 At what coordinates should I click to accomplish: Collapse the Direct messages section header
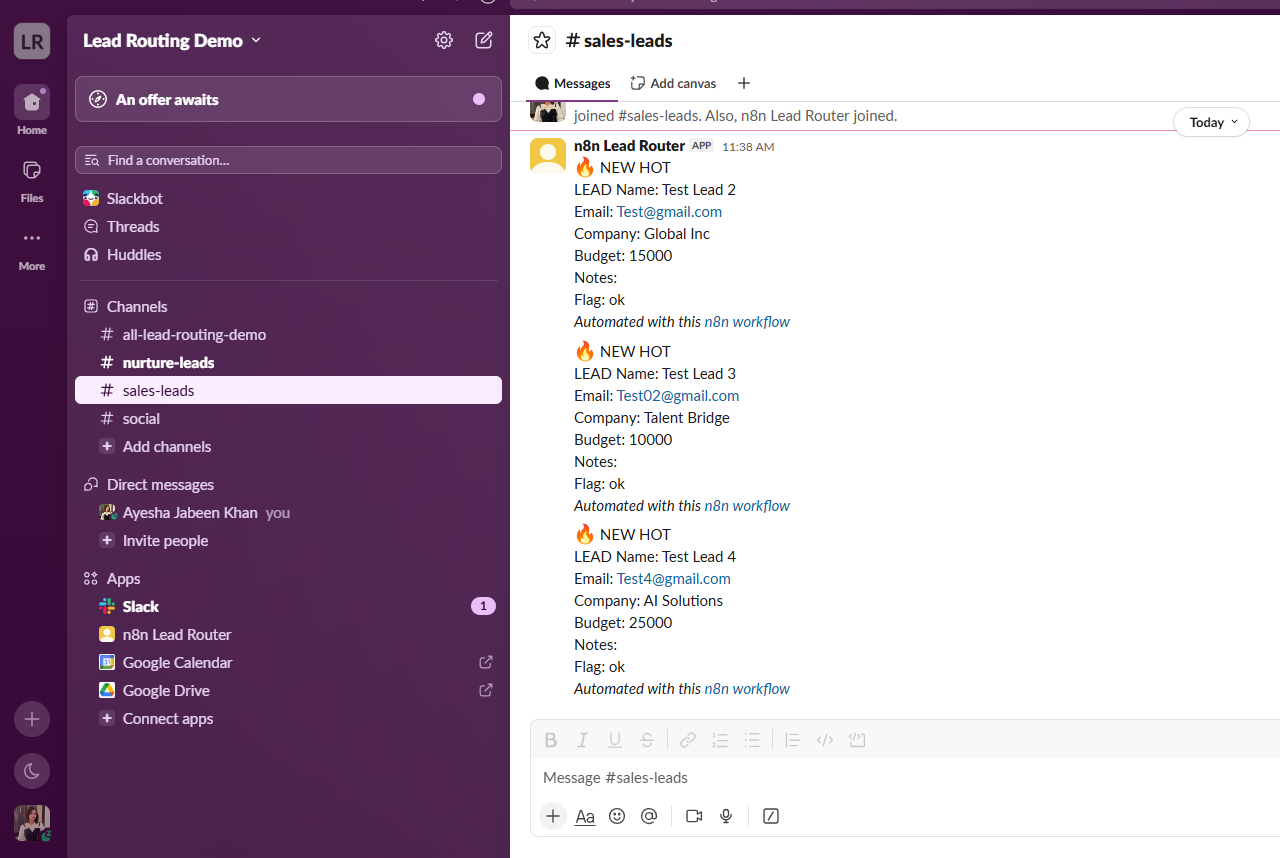[x=160, y=484]
